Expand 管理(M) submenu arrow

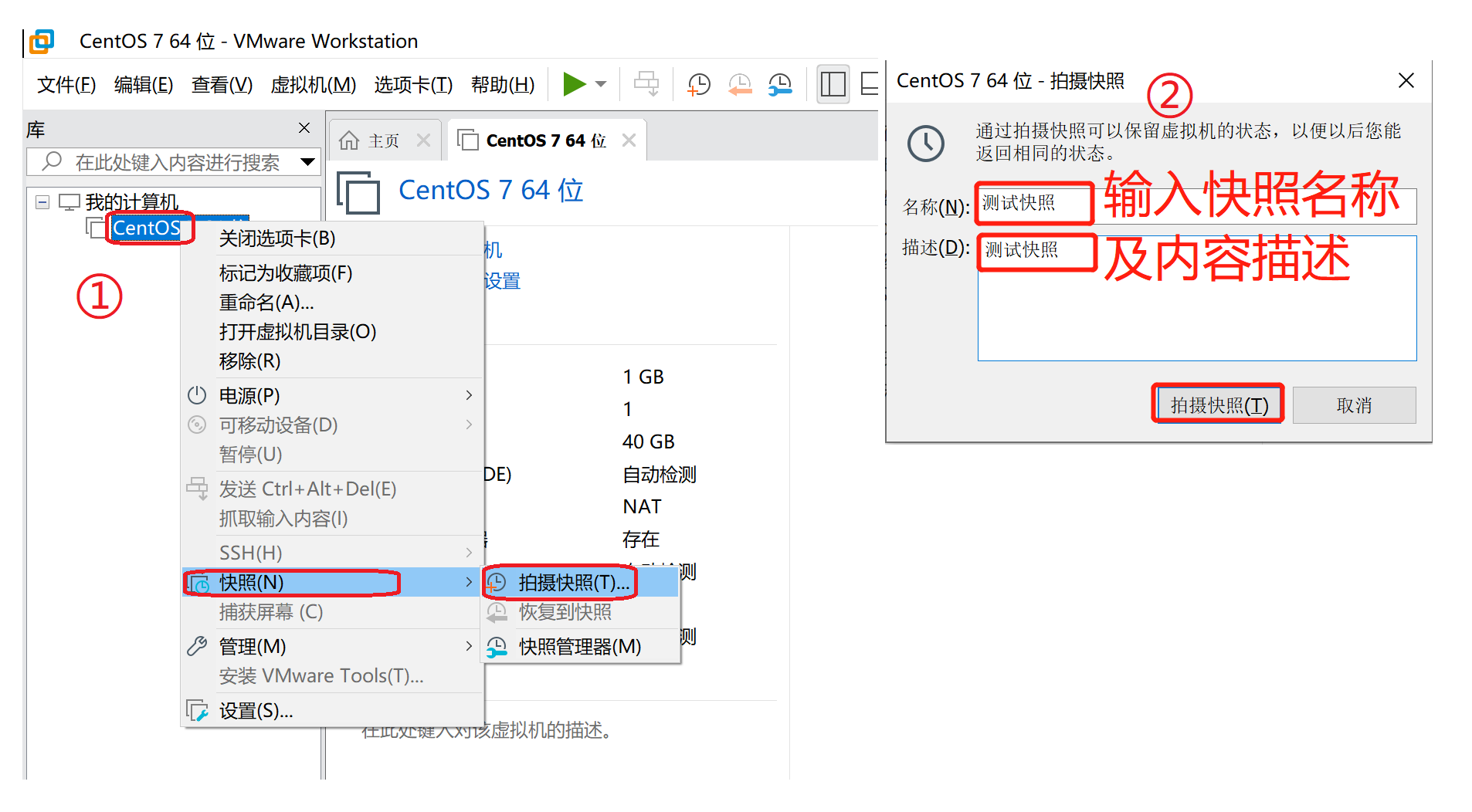click(x=469, y=646)
